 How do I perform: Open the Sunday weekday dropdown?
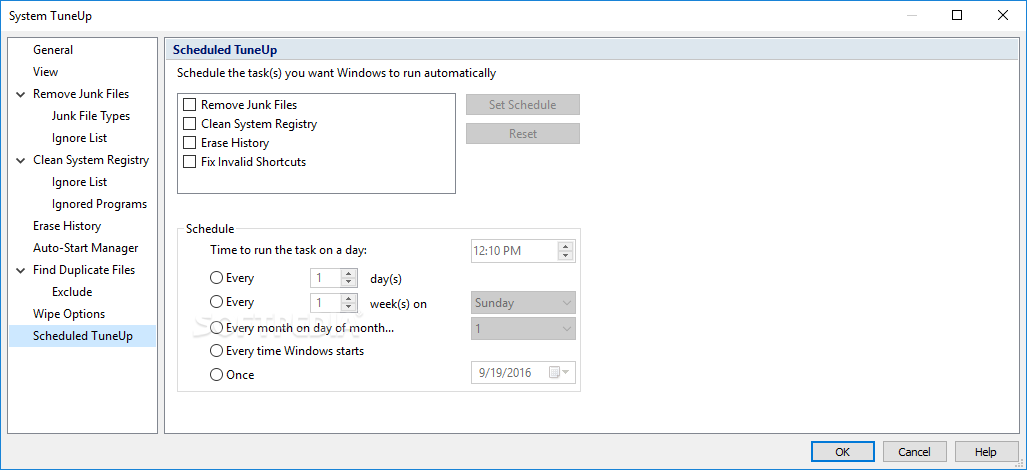click(x=523, y=303)
